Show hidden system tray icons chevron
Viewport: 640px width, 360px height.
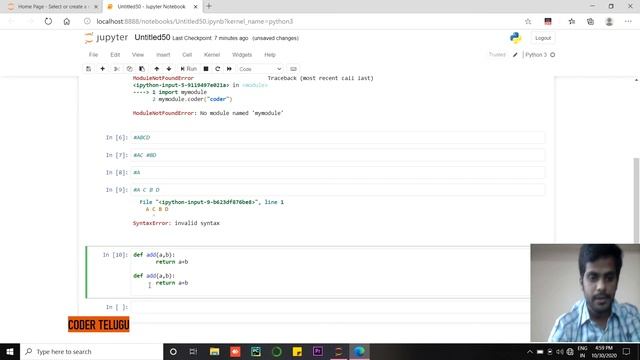point(530,351)
